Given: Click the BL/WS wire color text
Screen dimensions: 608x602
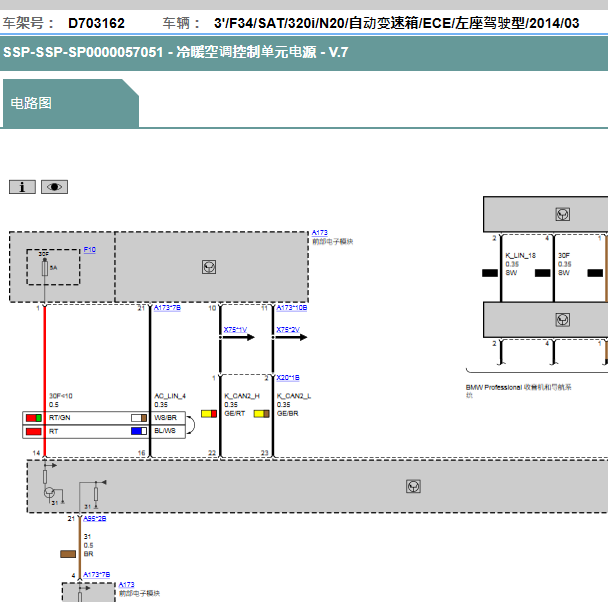Looking at the screenshot, I should [x=165, y=431].
